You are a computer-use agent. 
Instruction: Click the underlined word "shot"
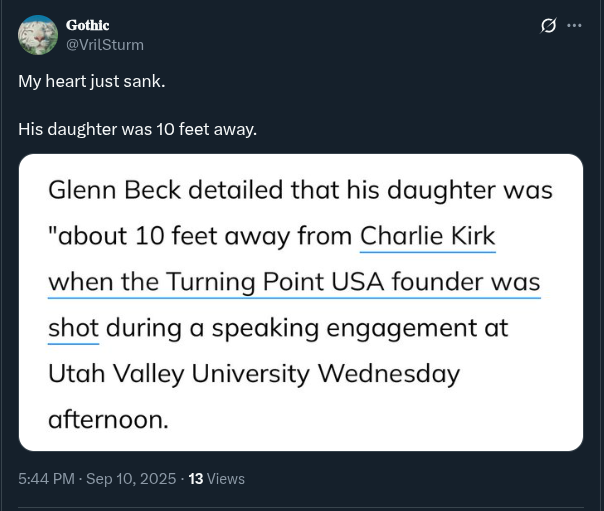[73, 328]
